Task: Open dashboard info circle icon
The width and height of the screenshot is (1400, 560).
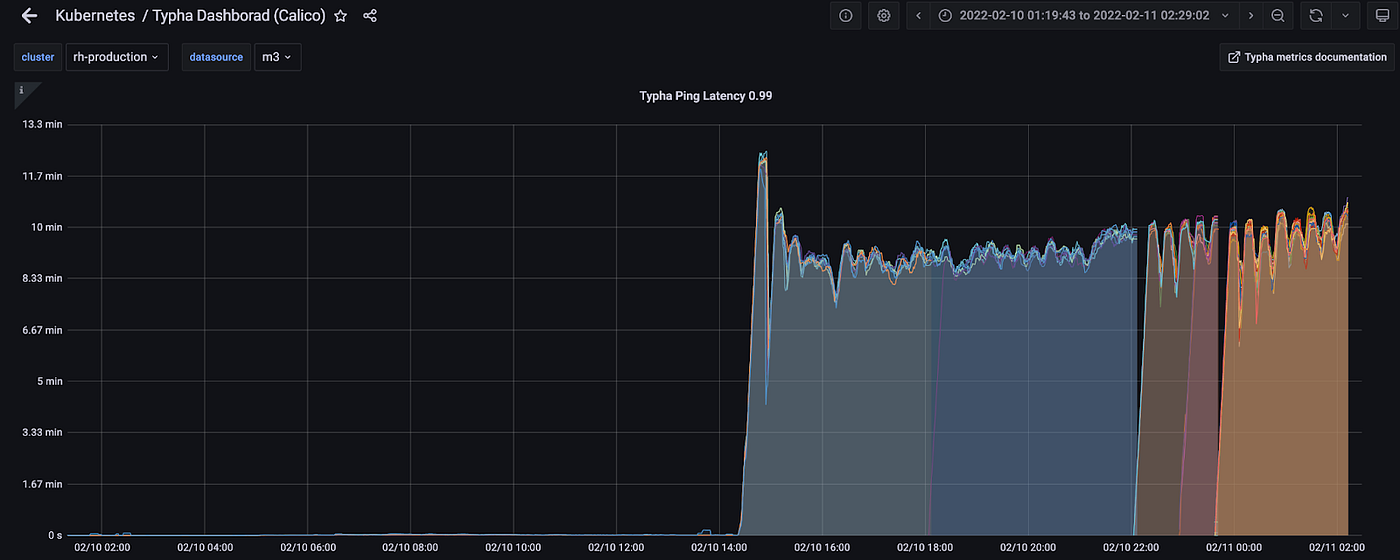Action: [846, 16]
